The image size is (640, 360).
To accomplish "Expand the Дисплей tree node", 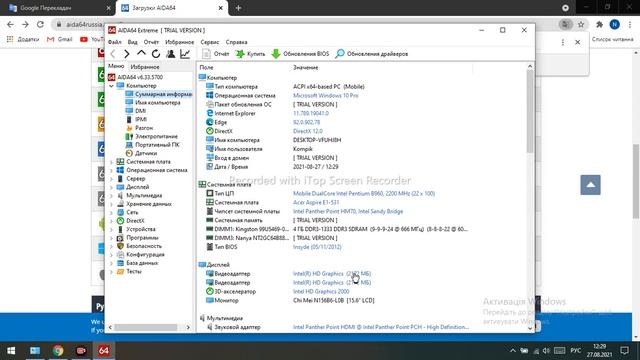I will 111,187.
